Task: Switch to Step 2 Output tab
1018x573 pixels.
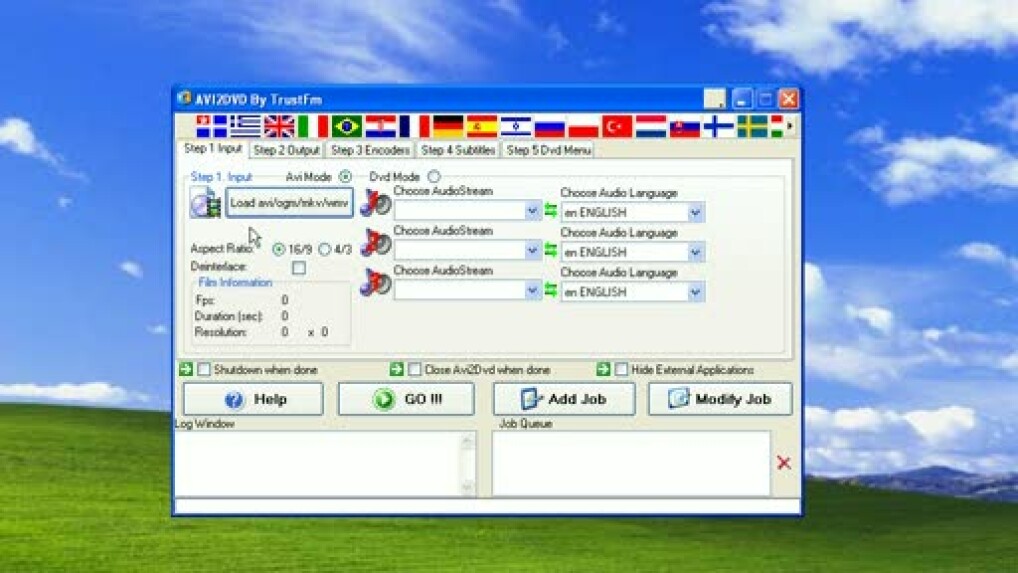Action: (285, 150)
